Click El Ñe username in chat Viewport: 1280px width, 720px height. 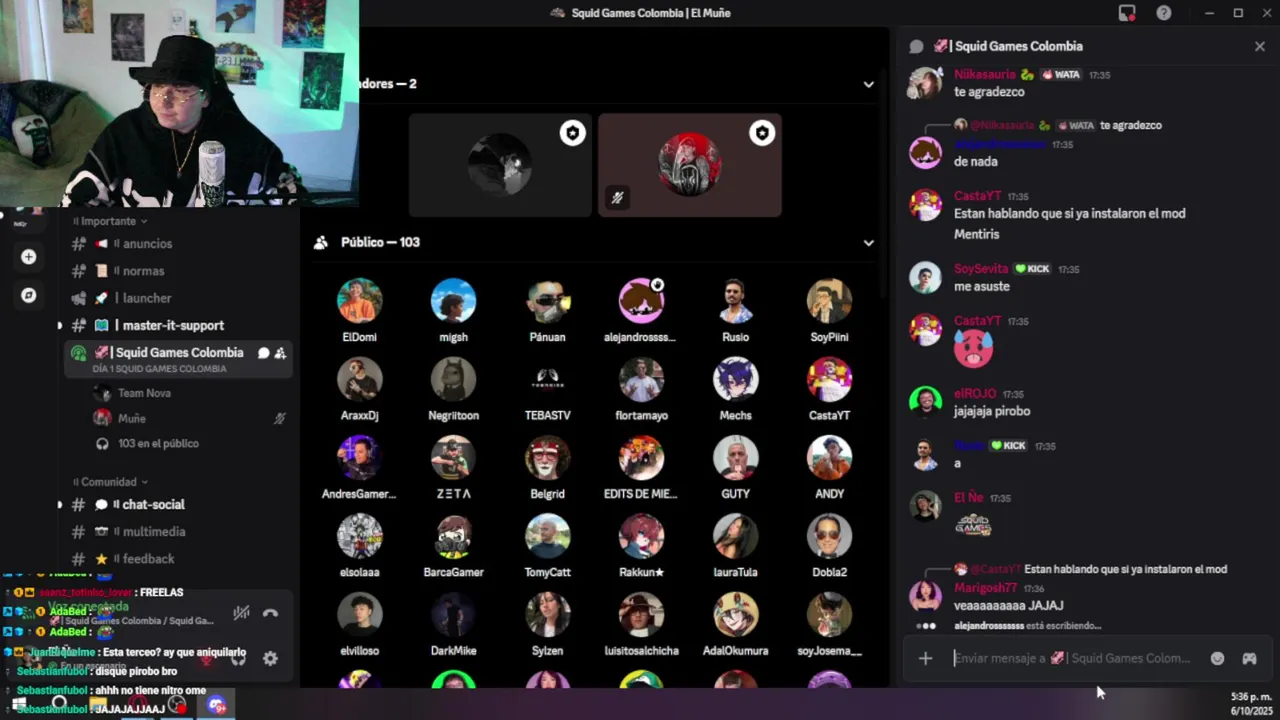tap(969, 497)
